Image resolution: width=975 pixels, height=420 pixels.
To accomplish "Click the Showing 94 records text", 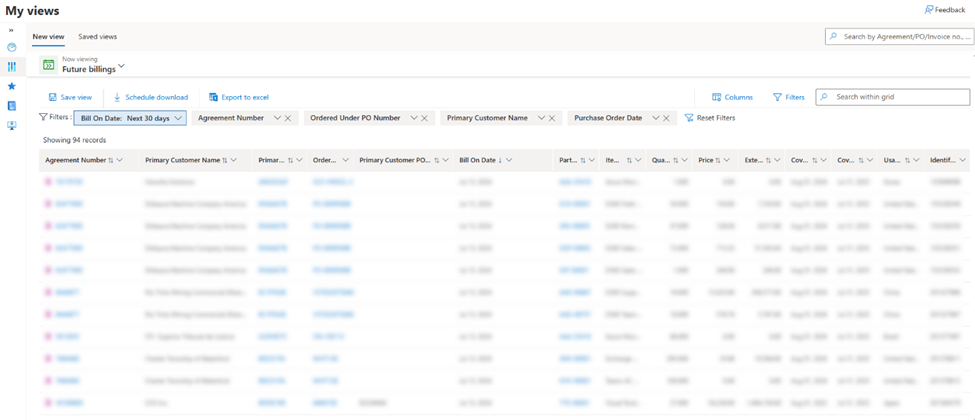I will point(75,140).
